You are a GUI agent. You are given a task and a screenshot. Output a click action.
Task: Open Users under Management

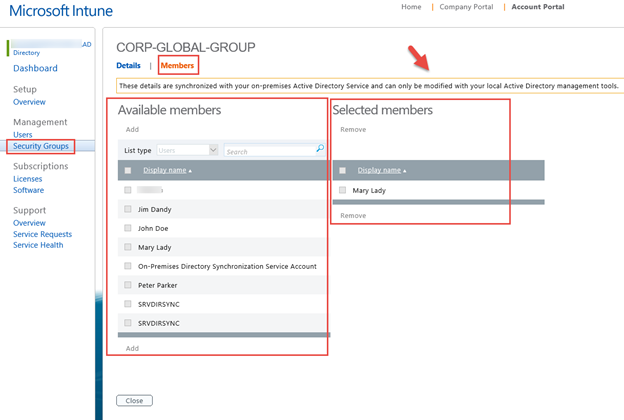coord(23,135)
